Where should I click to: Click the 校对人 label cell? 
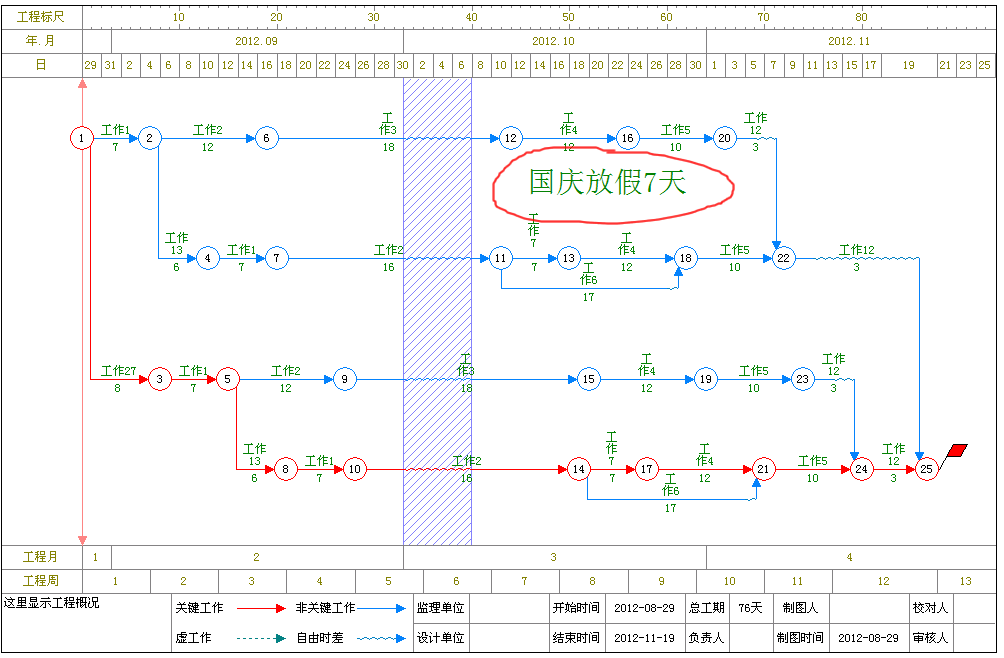(x=930, y=607)
